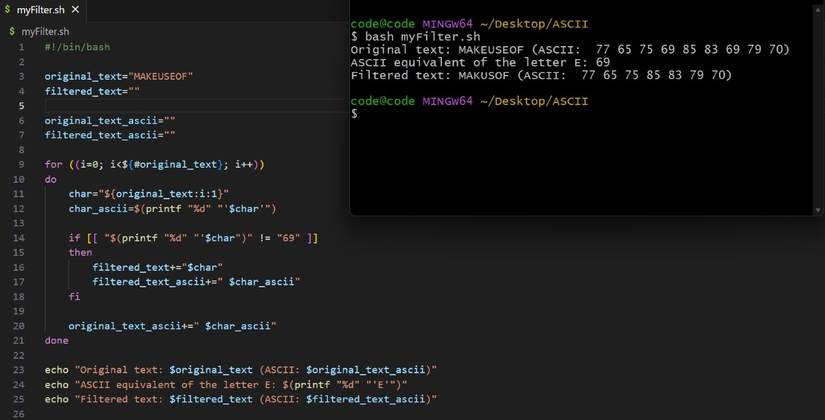Click the 'done' keyword in the code
The height and width of the screenshot is (420, 825).
click(x=57, y=341)
